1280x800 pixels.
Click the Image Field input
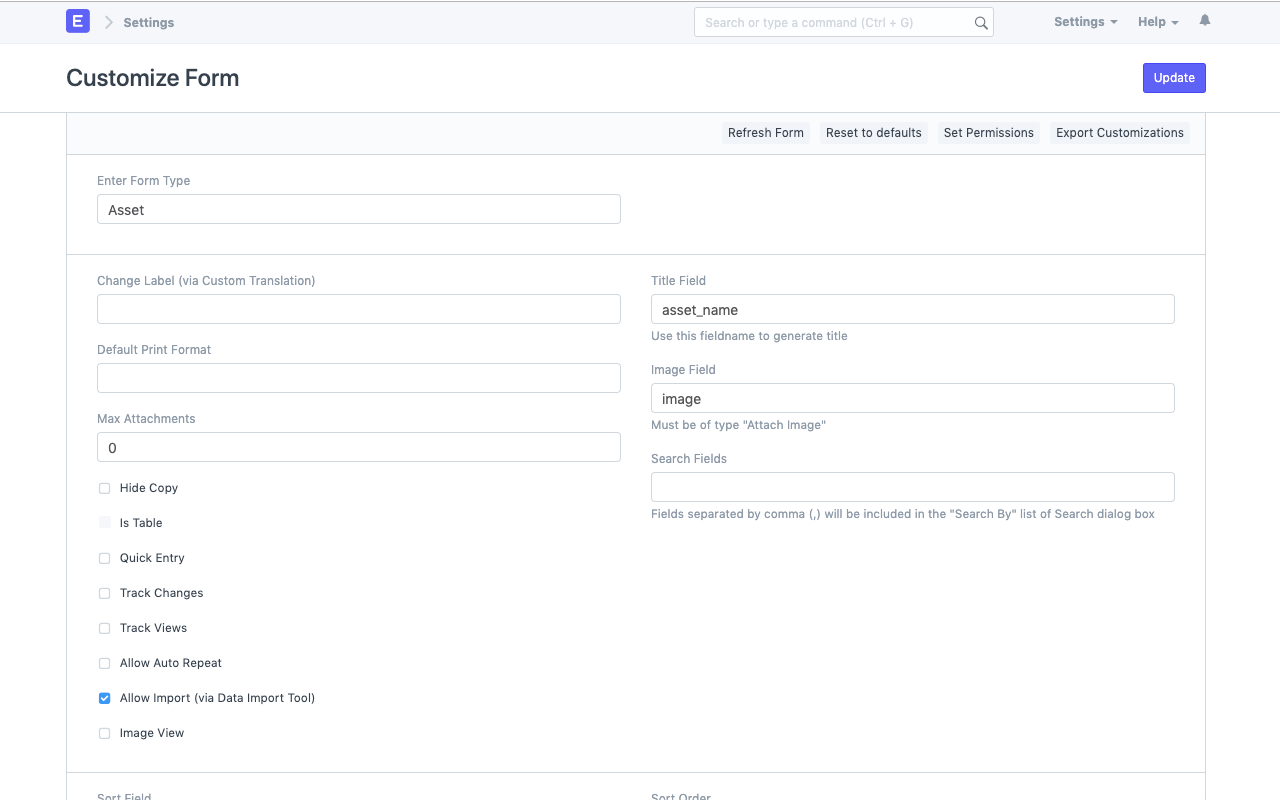point(913,398)
